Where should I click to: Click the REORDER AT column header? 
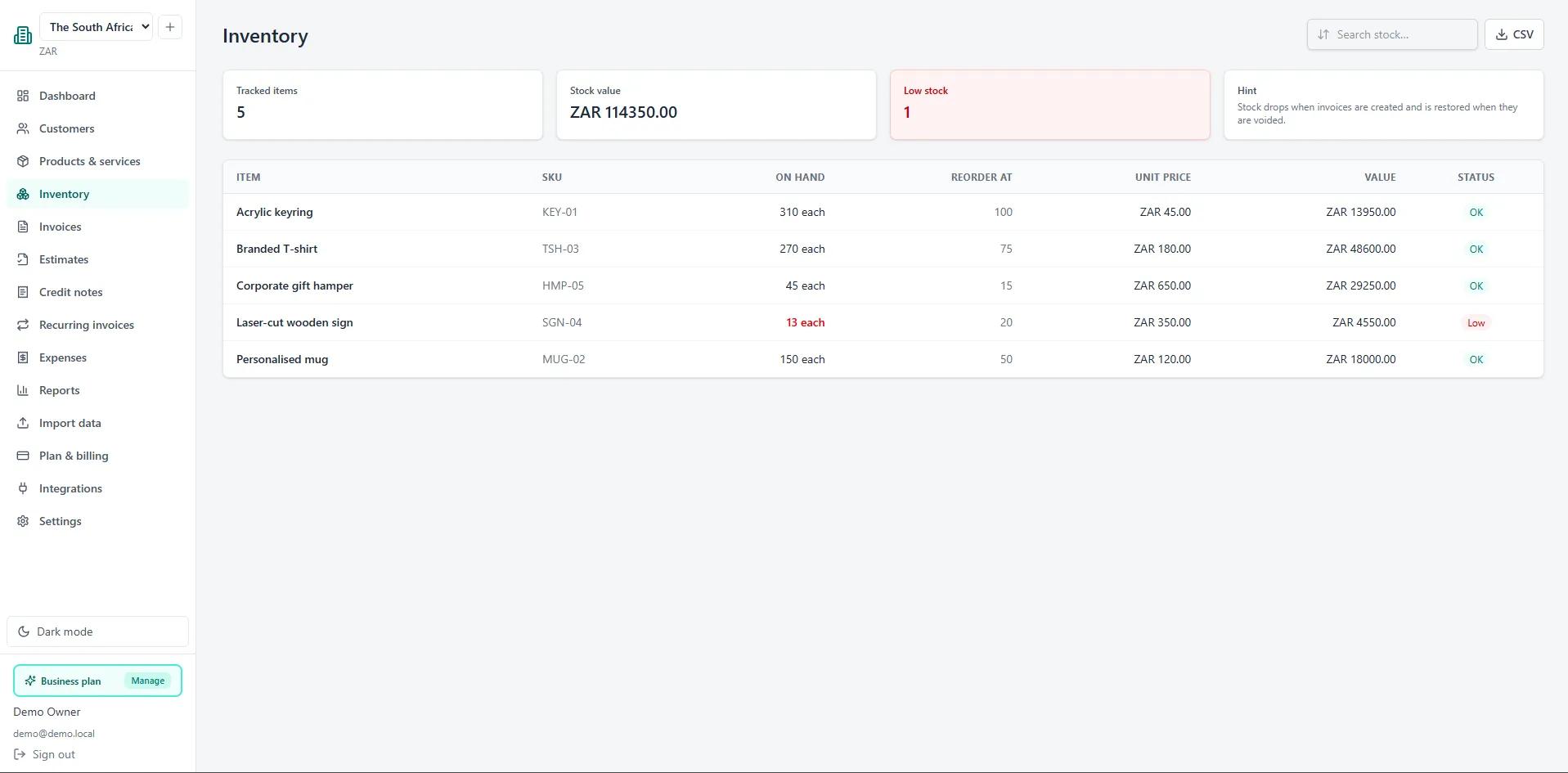(x=982, y=177)
